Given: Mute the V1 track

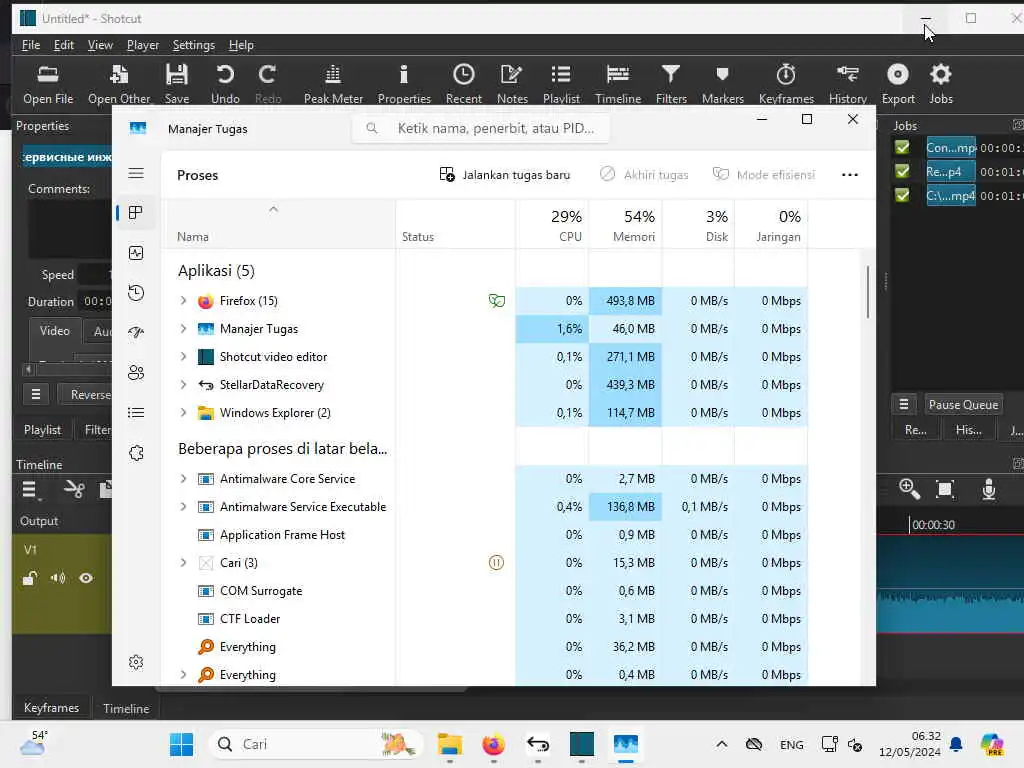Looking at the screenshot, I should (x=58, y=578).
